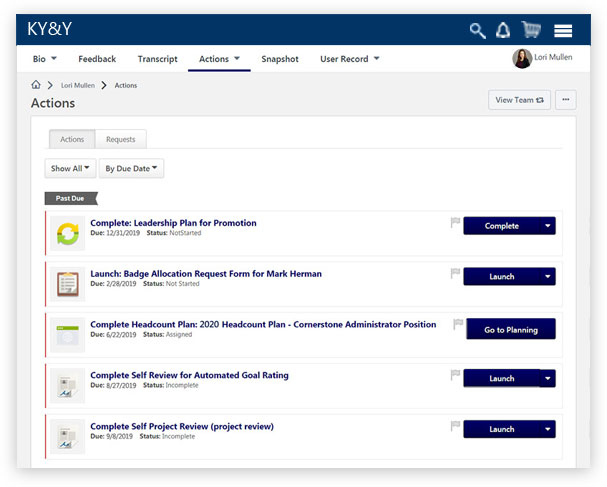
Task: Open the Snapshot tab
Action: tap(280, 59)
